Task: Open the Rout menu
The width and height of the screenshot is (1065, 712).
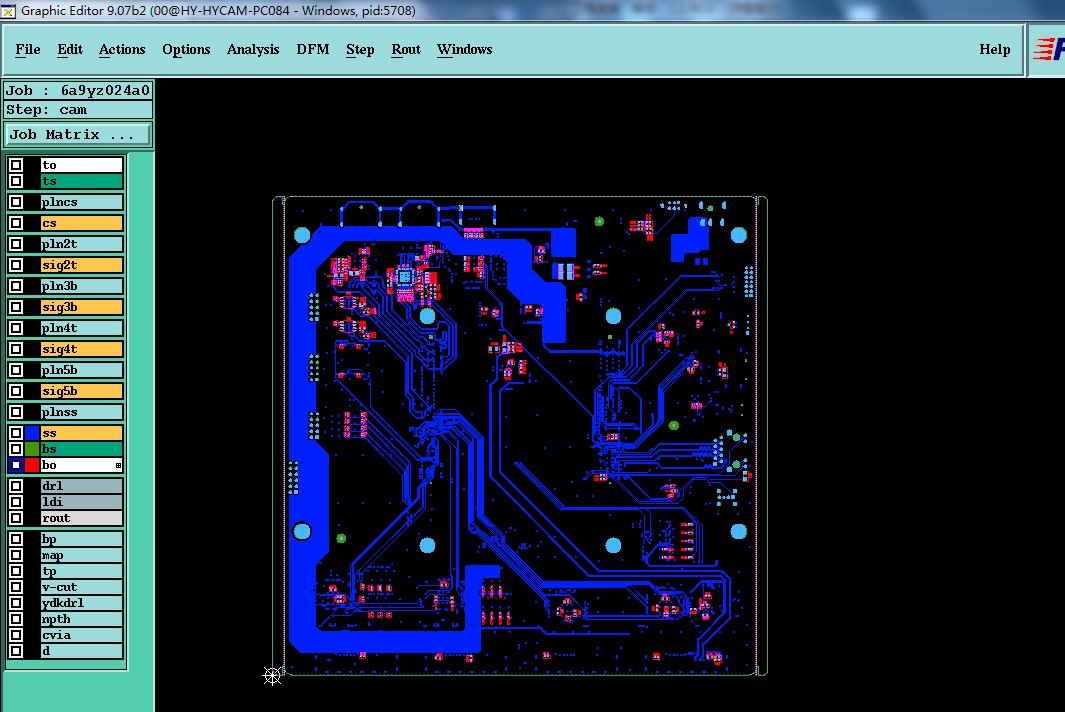Action: pyautogui.click(x=406, y=50)
